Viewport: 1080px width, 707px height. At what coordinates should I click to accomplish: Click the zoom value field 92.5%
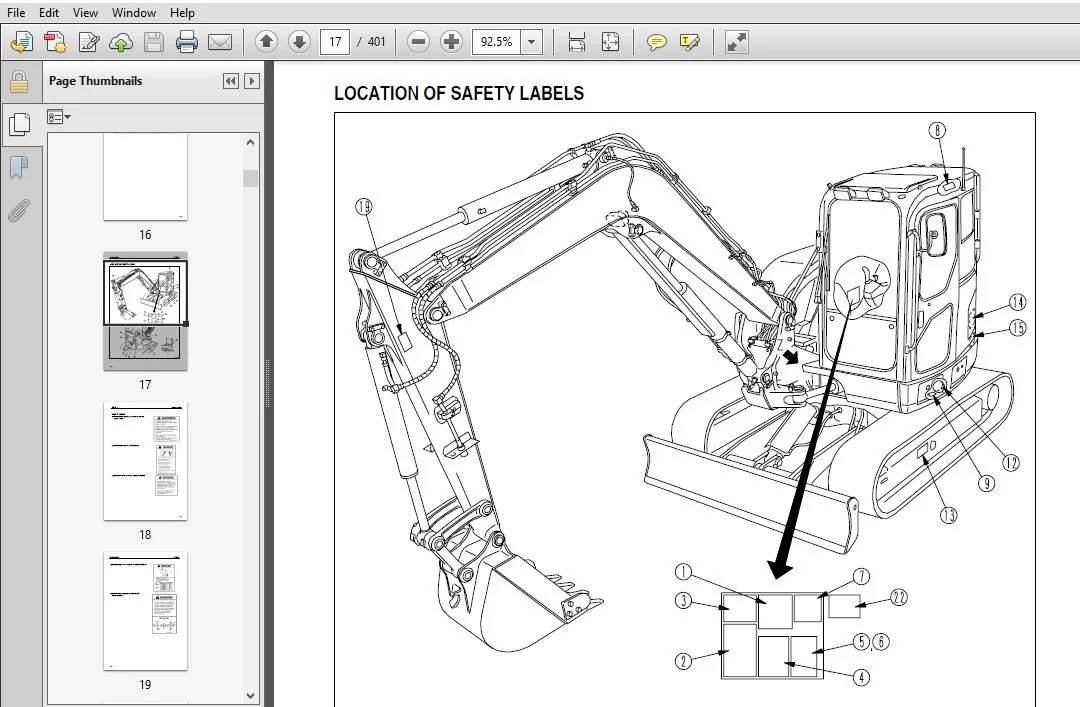point(496,42)
